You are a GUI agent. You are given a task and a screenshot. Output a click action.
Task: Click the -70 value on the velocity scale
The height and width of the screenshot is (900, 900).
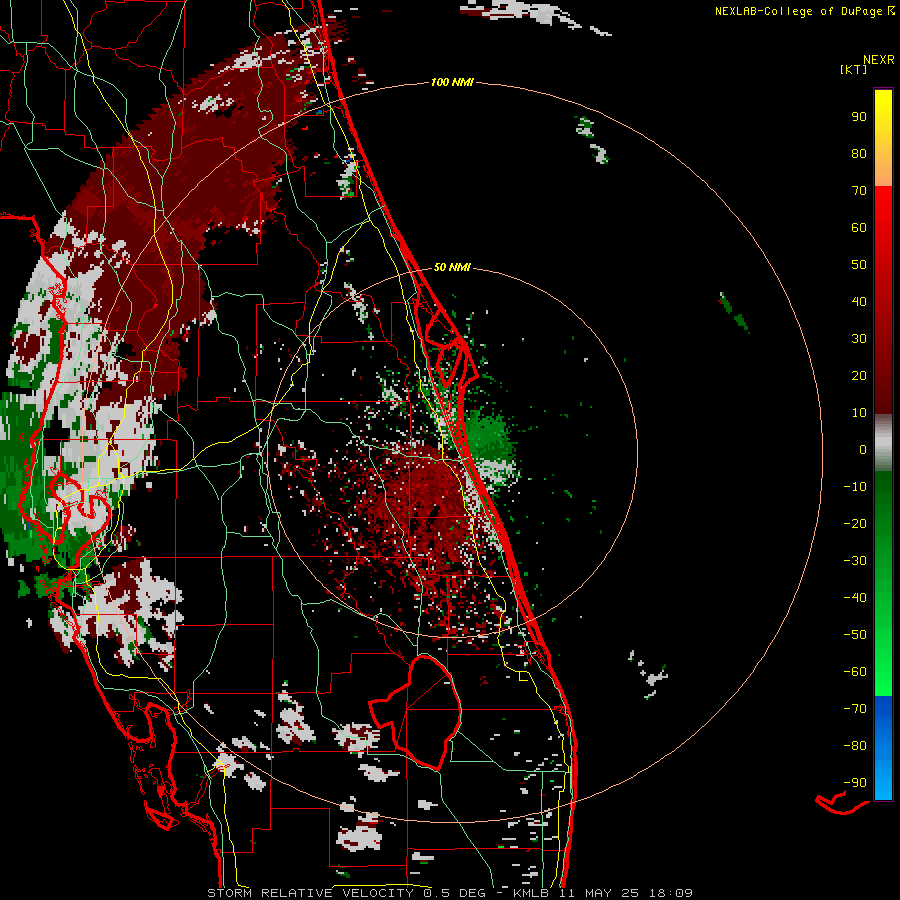coord(855,709)
